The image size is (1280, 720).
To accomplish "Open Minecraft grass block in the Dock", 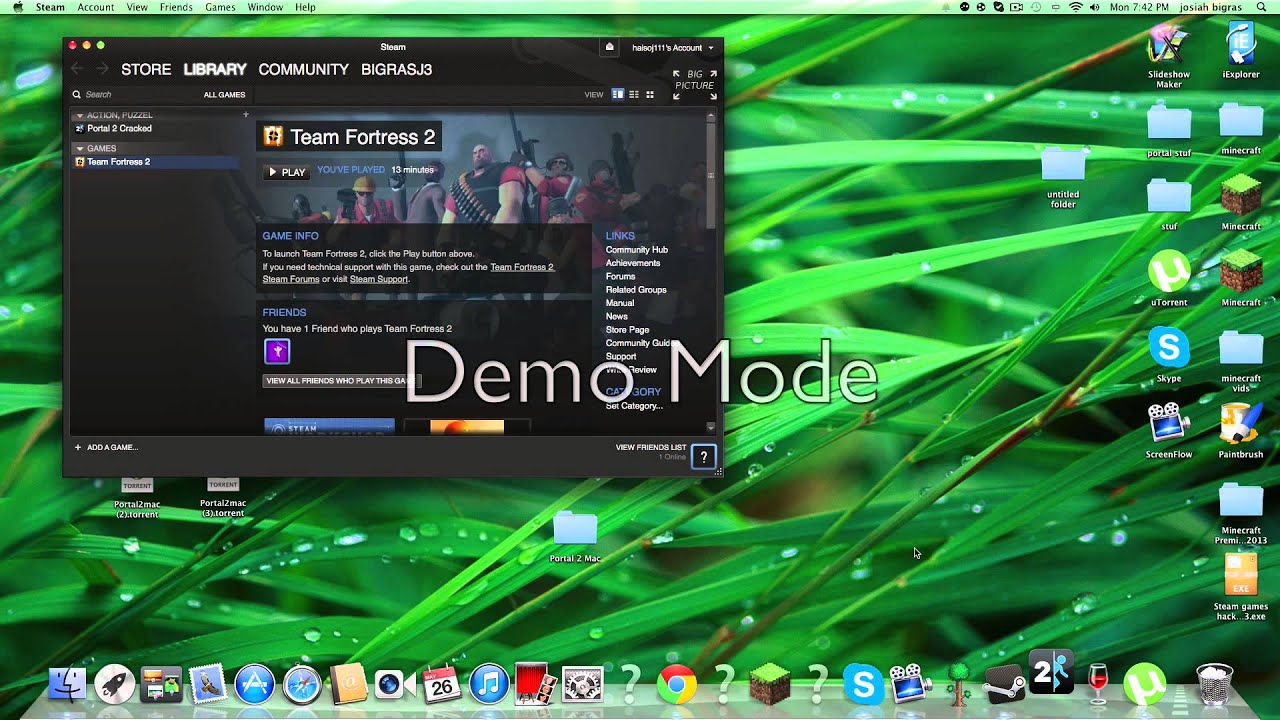I will click(770, 685).
